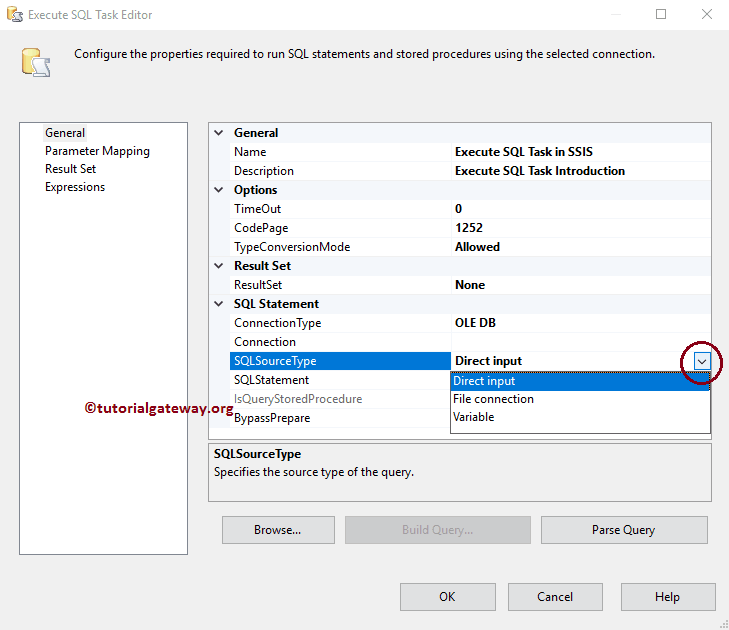Collapse the SQL Statement property section
729x630 pixels.
click(x=220, y=304)
